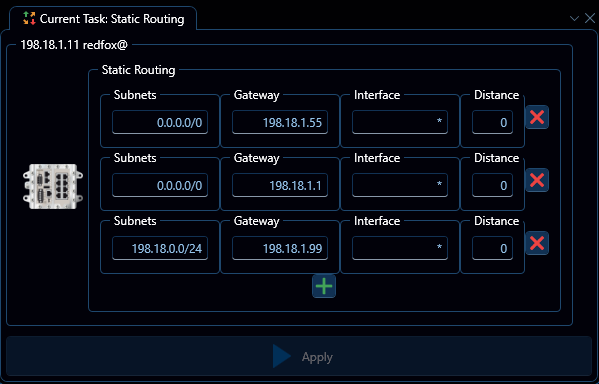The image size is (599, 384).
Task: Apply the static routing configuration
Action: point(299,356)
